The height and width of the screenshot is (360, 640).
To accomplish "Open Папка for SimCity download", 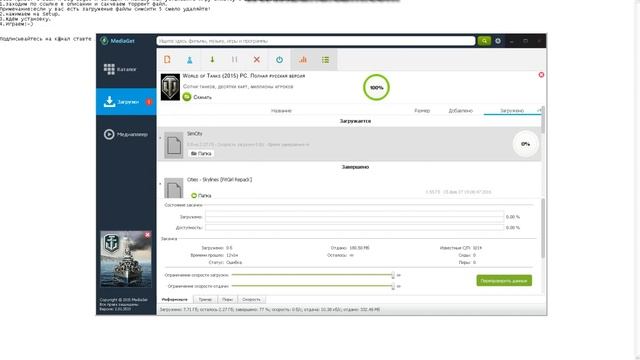I will [x=201, y=153].
